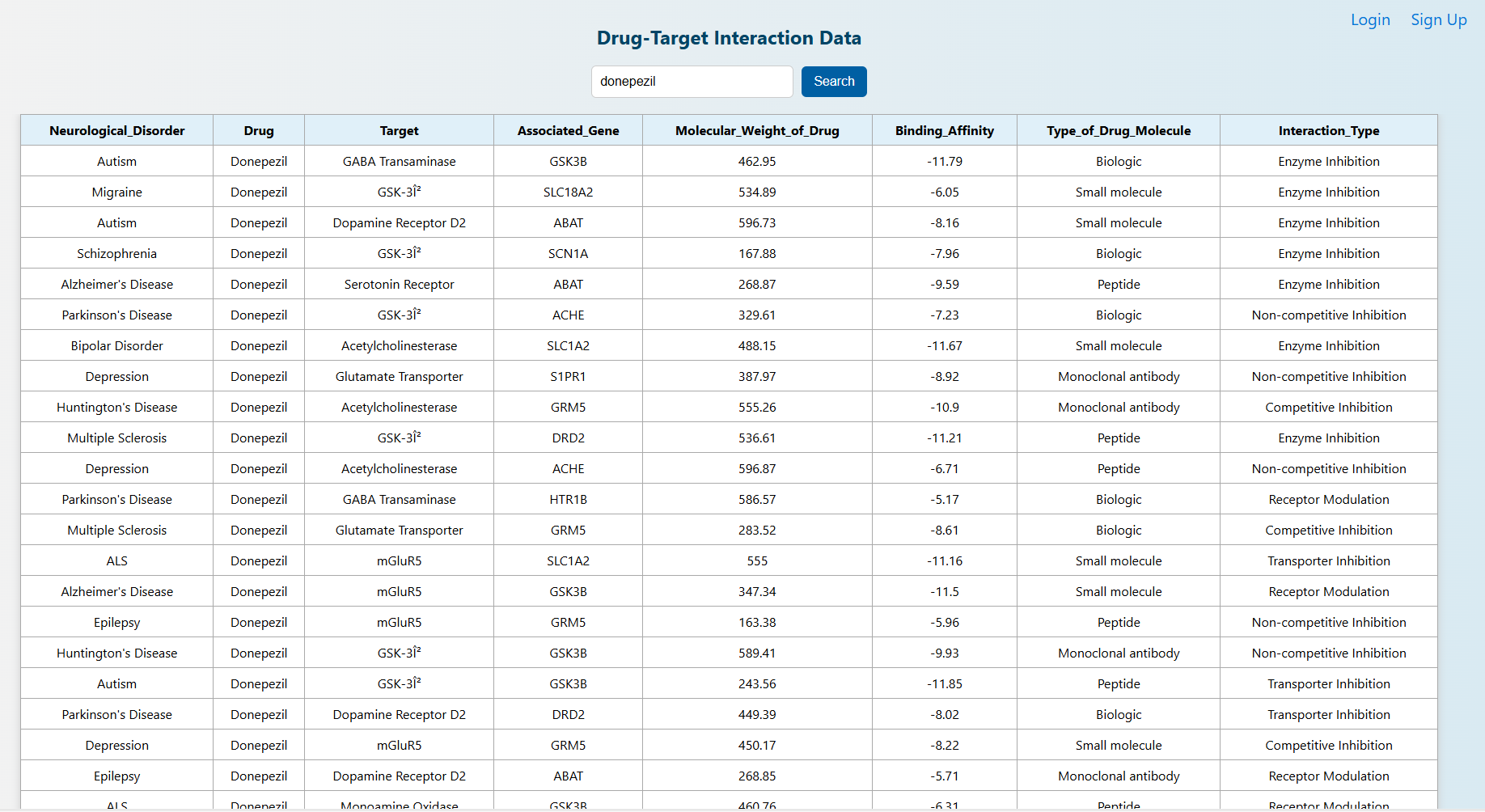1485x812 pixels.
Task: Select molecular weight value 534.89
Action: coord(757,192)
